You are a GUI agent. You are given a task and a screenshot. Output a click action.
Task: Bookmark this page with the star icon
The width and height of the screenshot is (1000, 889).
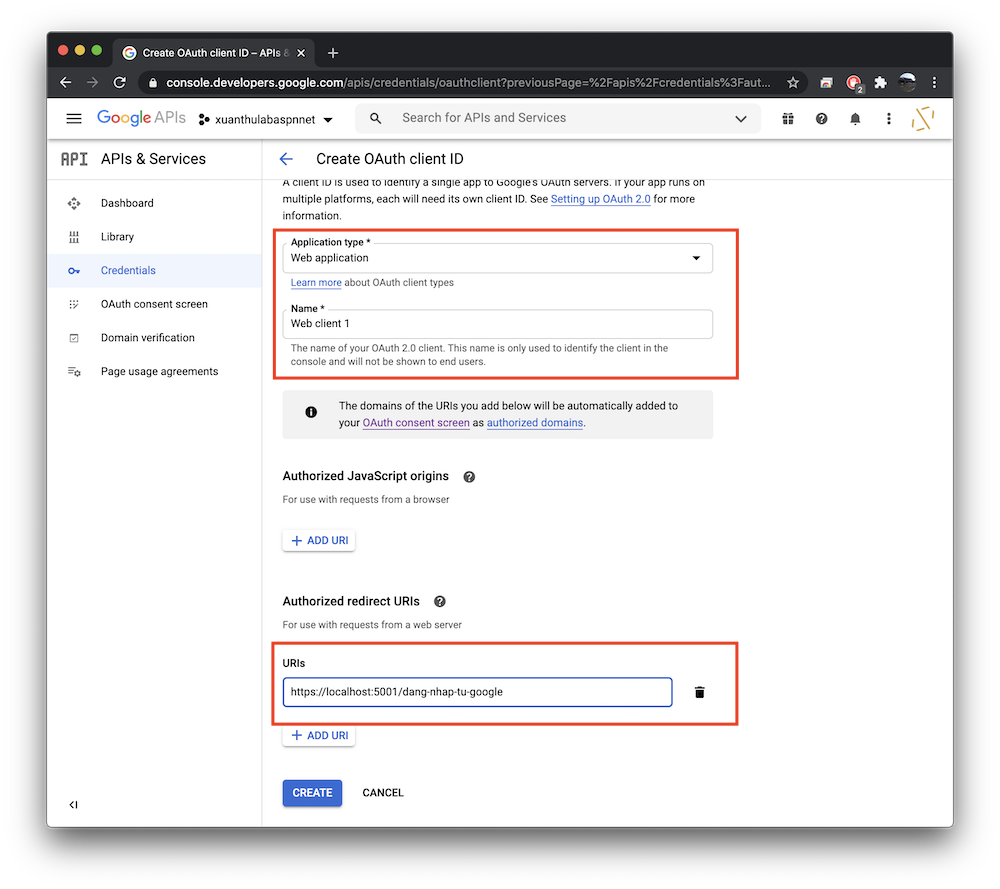click(x=793, y=82)
